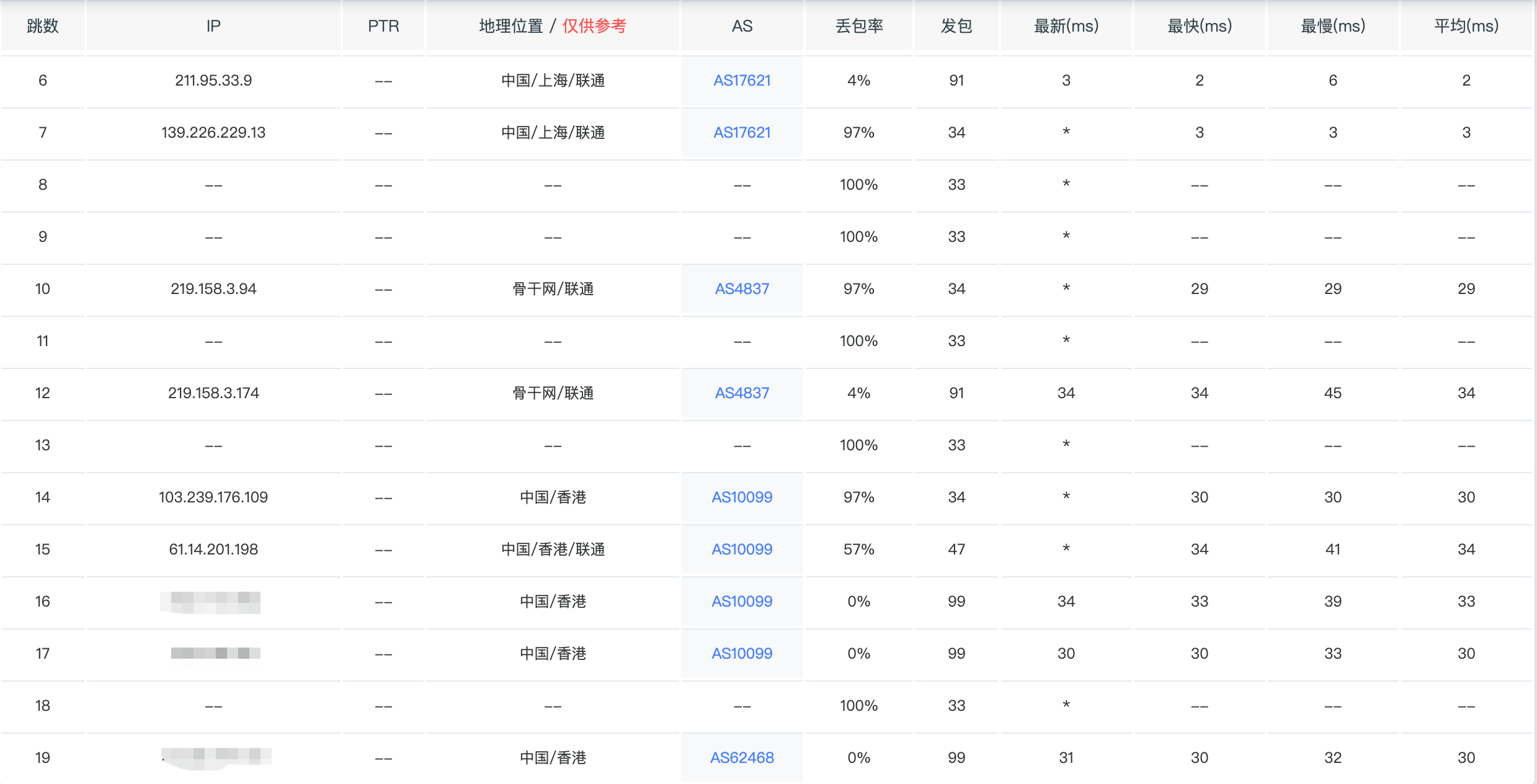Open the AS4837 link for 219.158.3.174
1537x784 pixels.
coord(742,393)
